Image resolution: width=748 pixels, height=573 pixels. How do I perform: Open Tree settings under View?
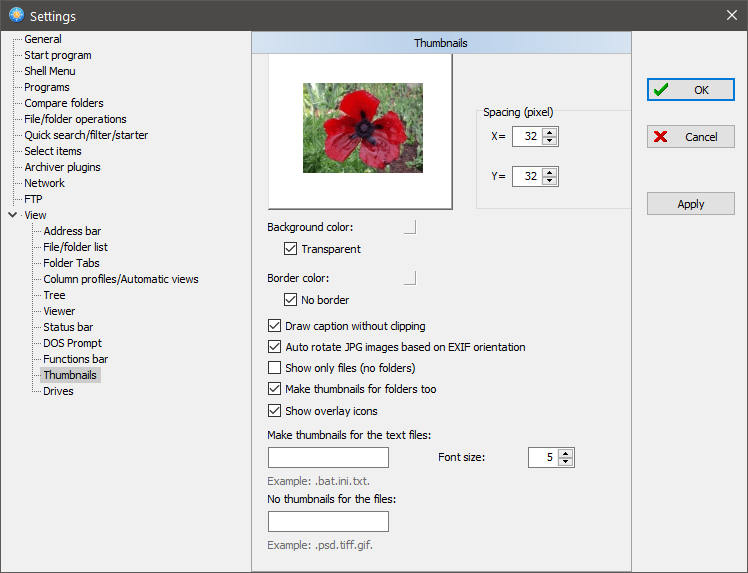pos(54,295)
